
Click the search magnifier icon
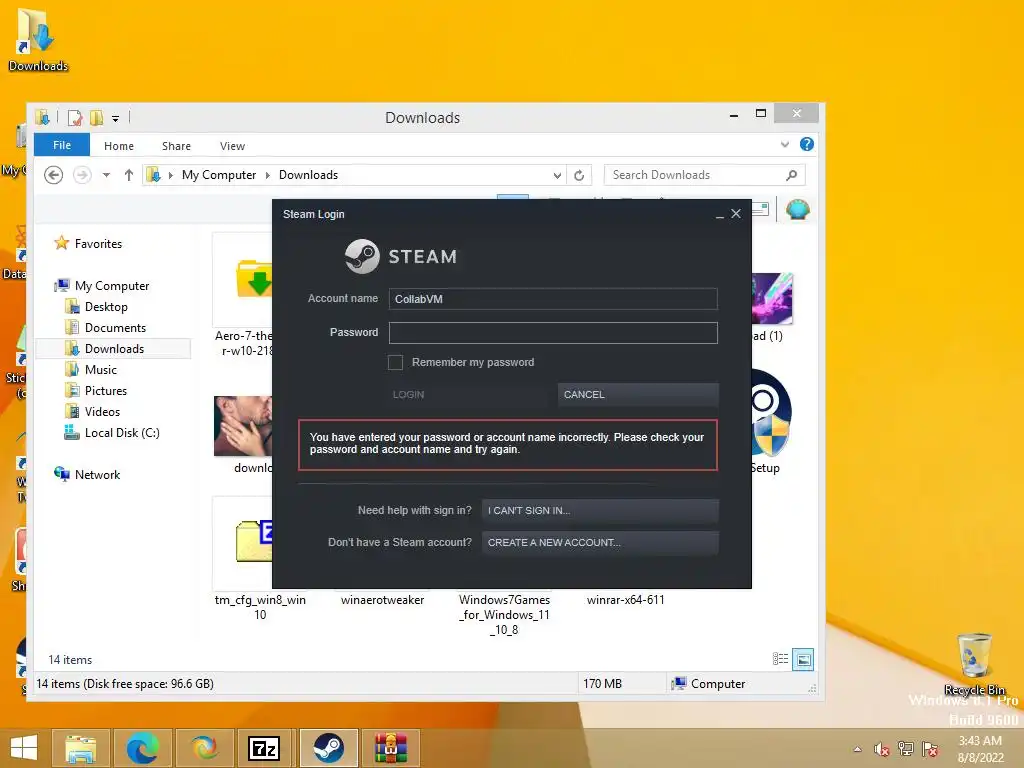point(791,175)
